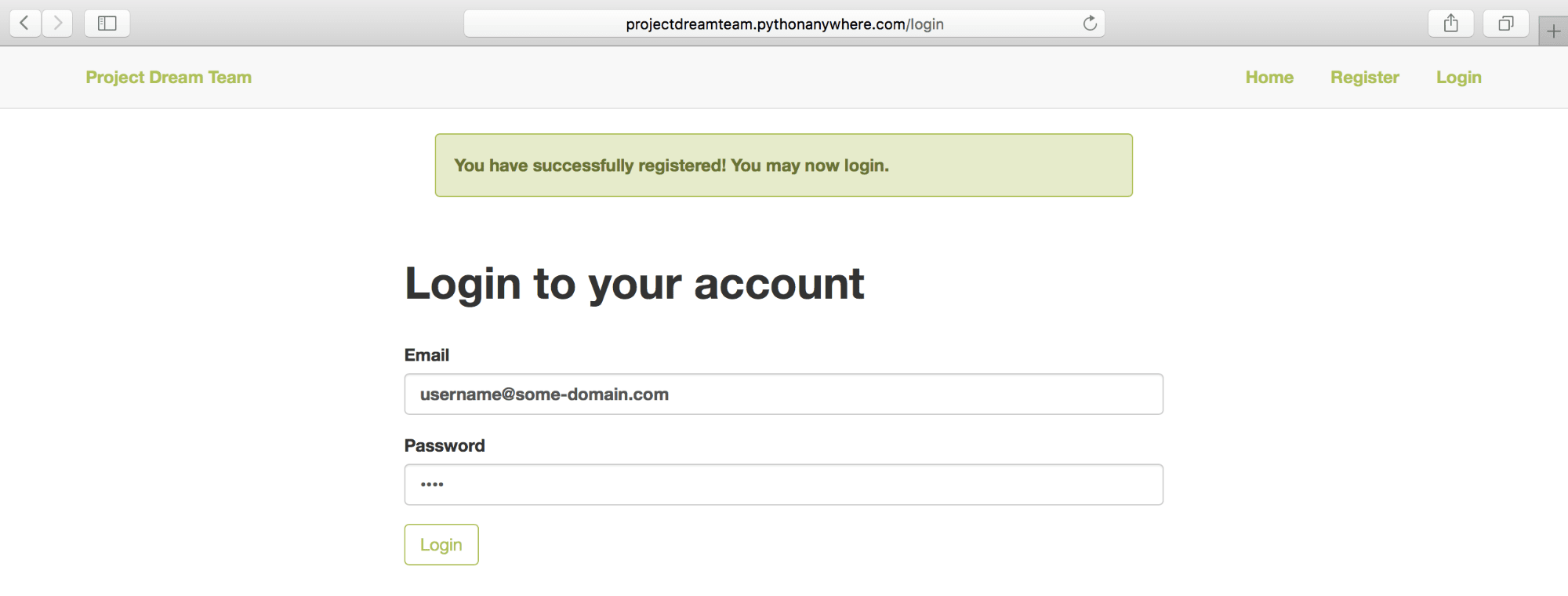
Task: Show all tabs overview icon
Action: point(1506,24)
